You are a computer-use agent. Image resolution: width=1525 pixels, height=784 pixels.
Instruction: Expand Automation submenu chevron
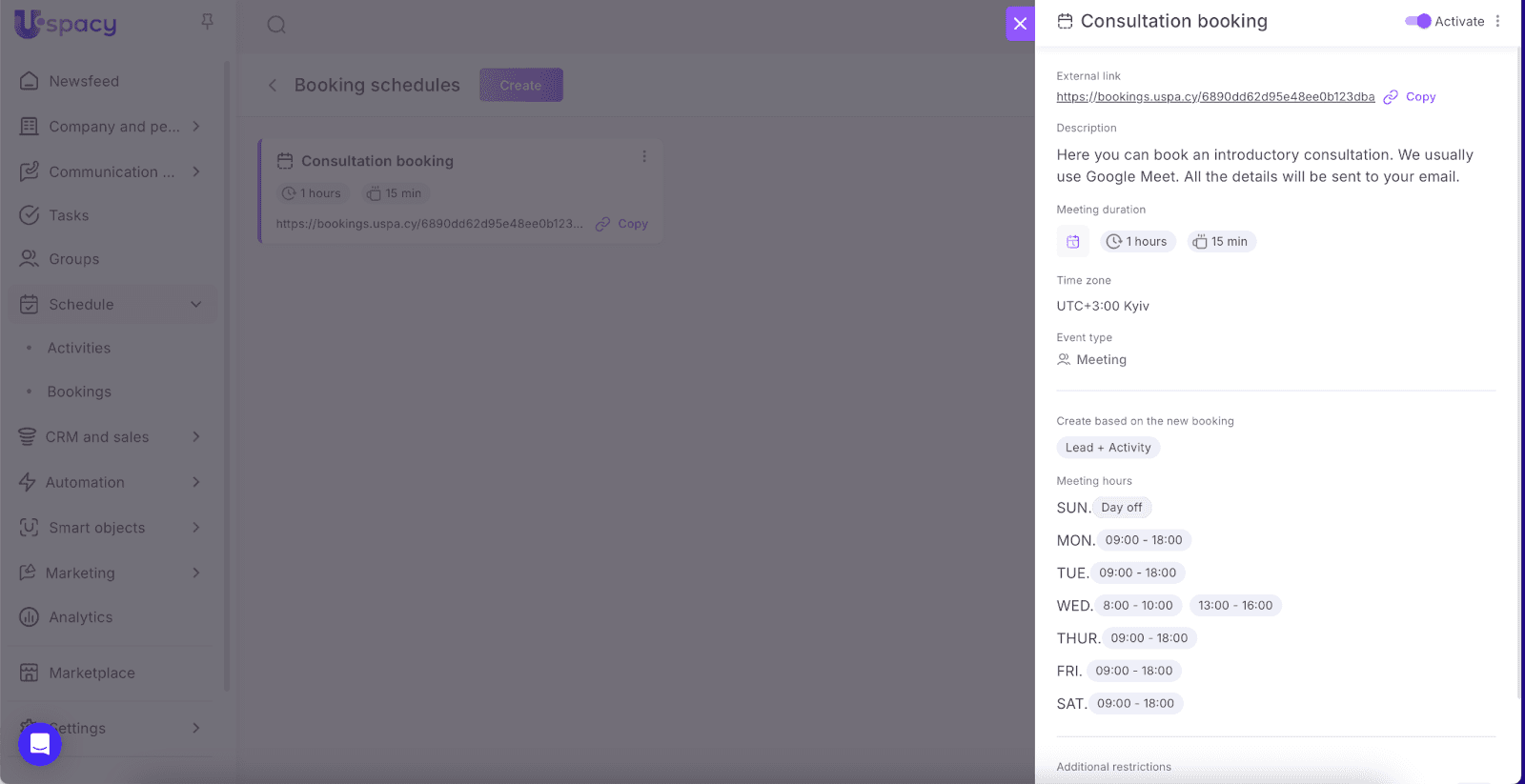196,482
